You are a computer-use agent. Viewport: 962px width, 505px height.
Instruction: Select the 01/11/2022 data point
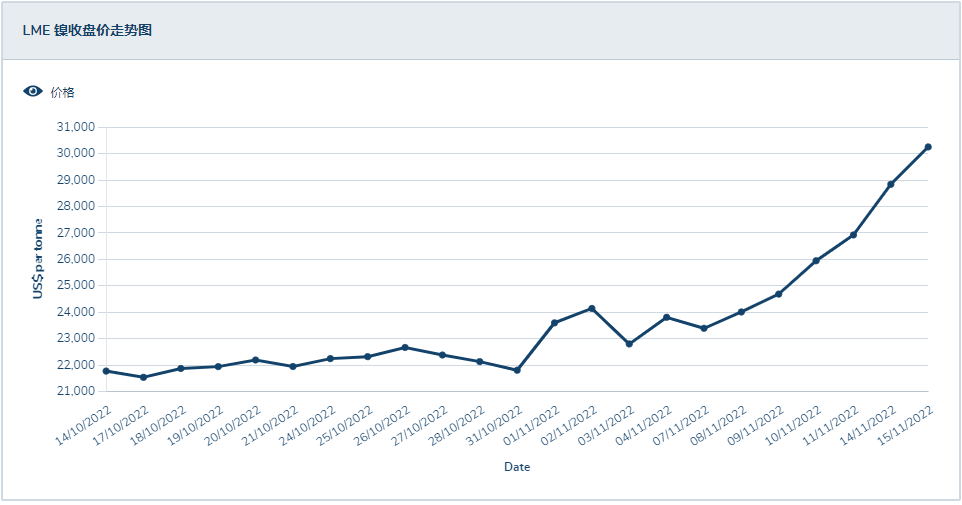554,323
